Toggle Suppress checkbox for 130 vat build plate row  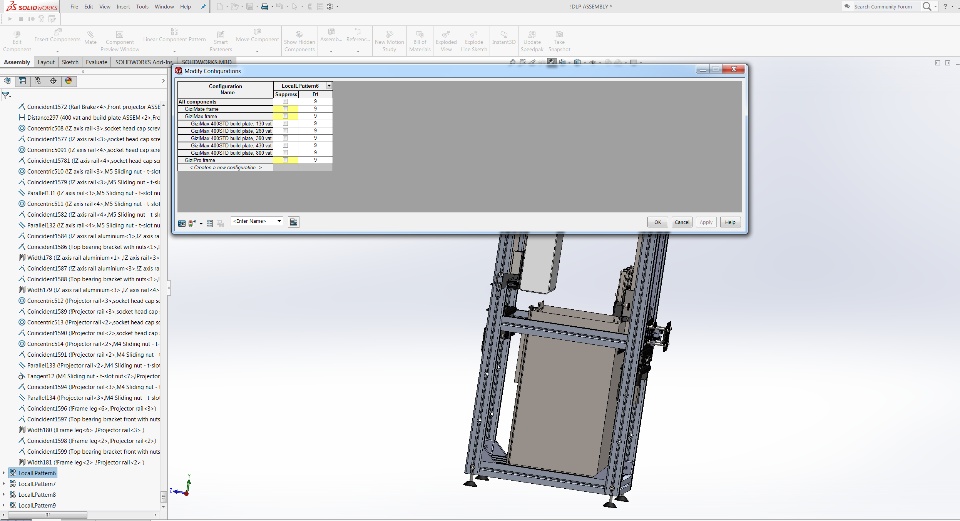pos(285,124)
